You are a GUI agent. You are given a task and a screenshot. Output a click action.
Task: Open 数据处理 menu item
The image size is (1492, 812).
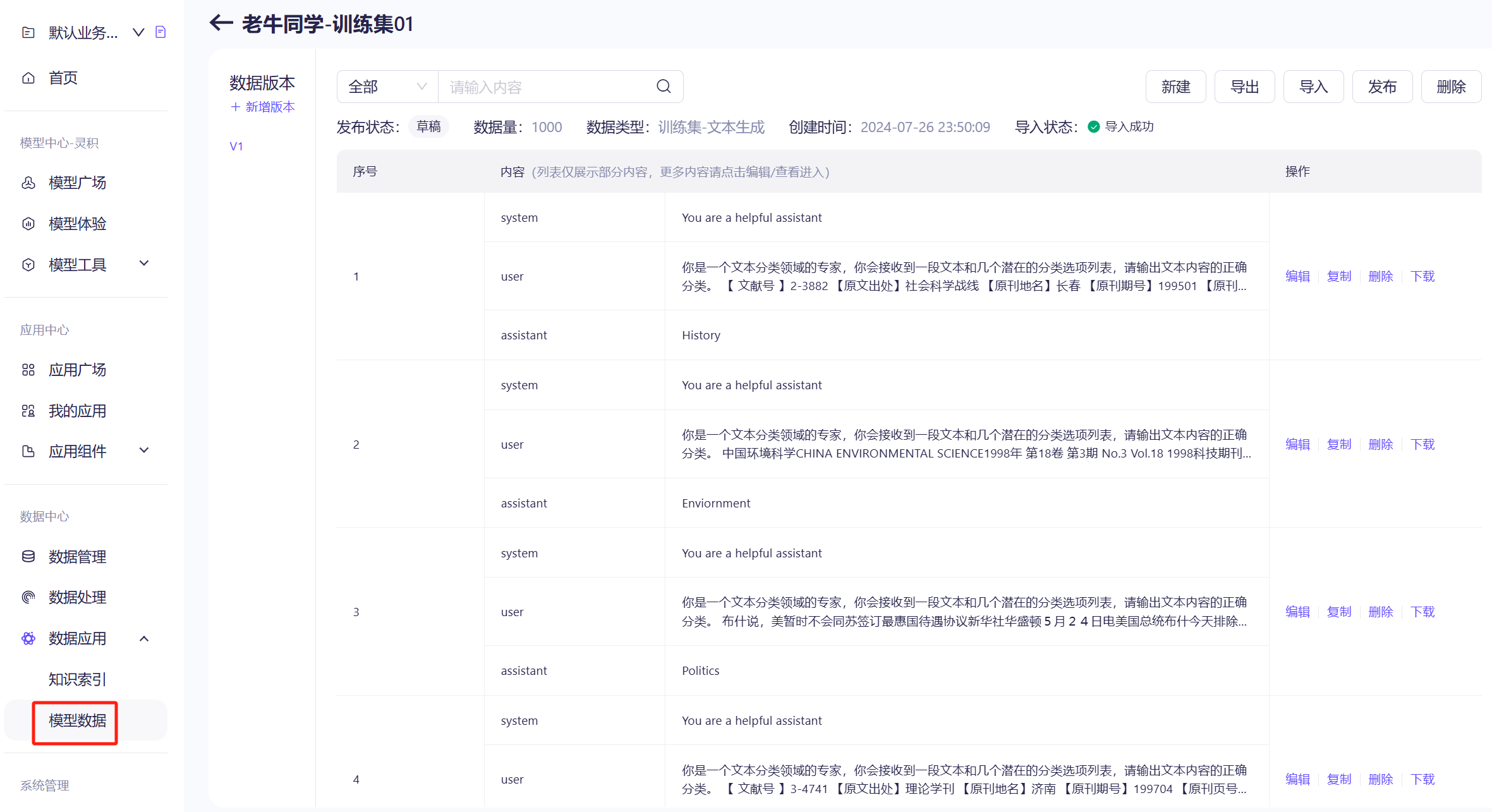click(x=77, y=597)
